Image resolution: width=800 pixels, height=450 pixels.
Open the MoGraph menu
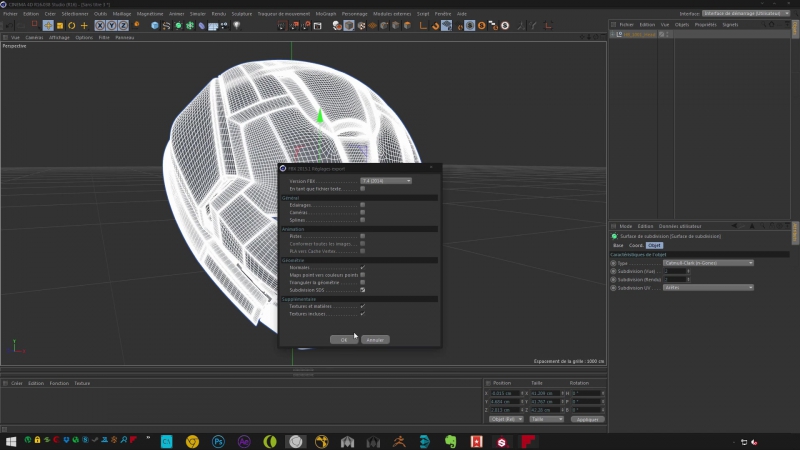click(x=326, y=14)
